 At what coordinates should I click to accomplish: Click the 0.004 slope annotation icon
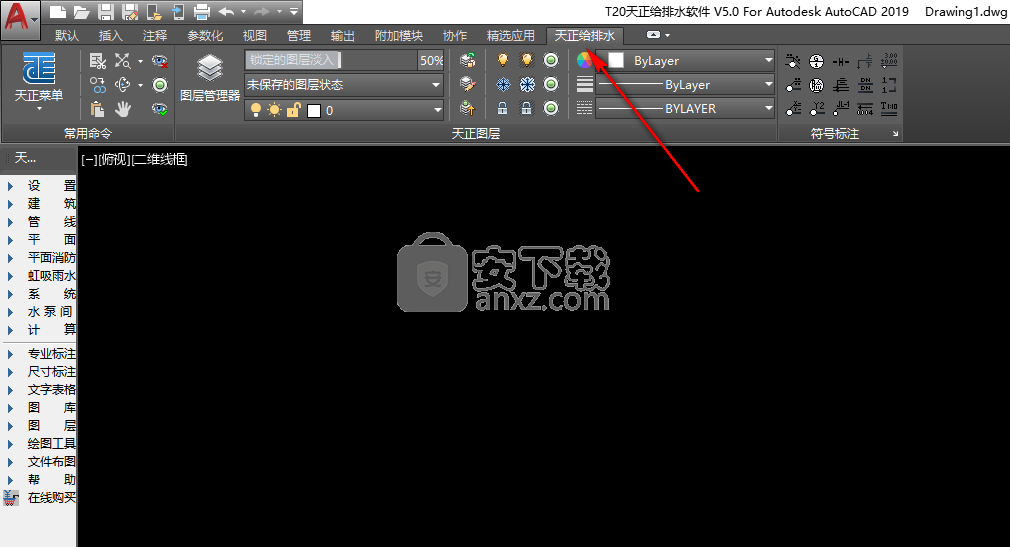coord(865,108)
